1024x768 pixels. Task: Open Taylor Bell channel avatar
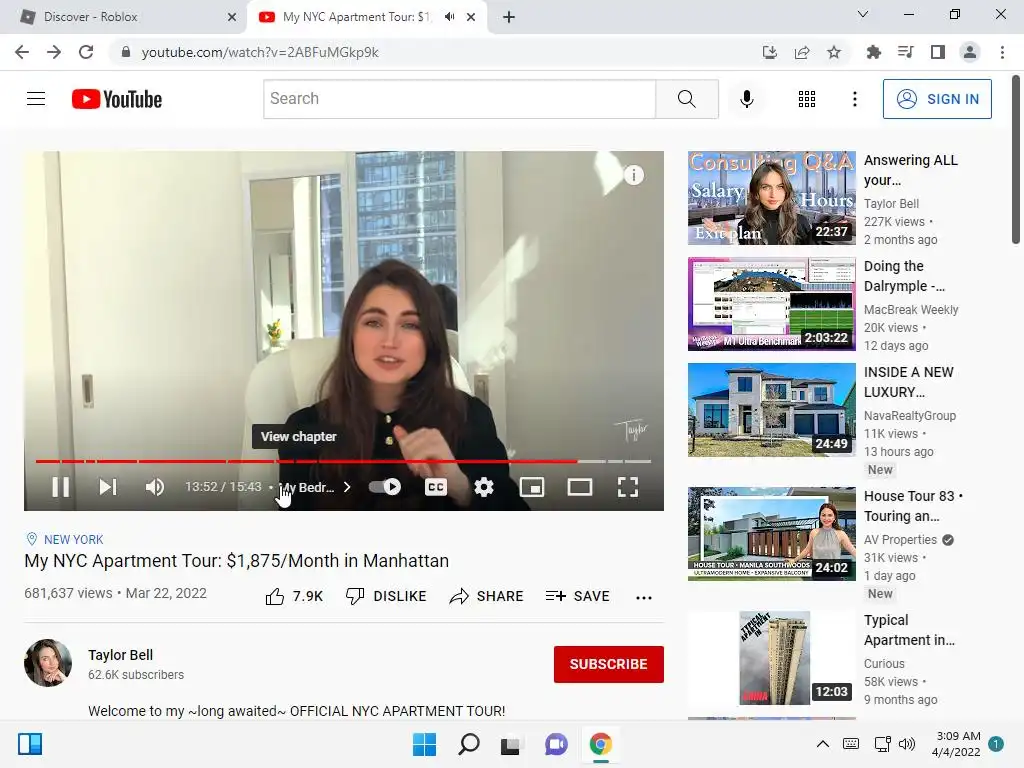(48, 663)
